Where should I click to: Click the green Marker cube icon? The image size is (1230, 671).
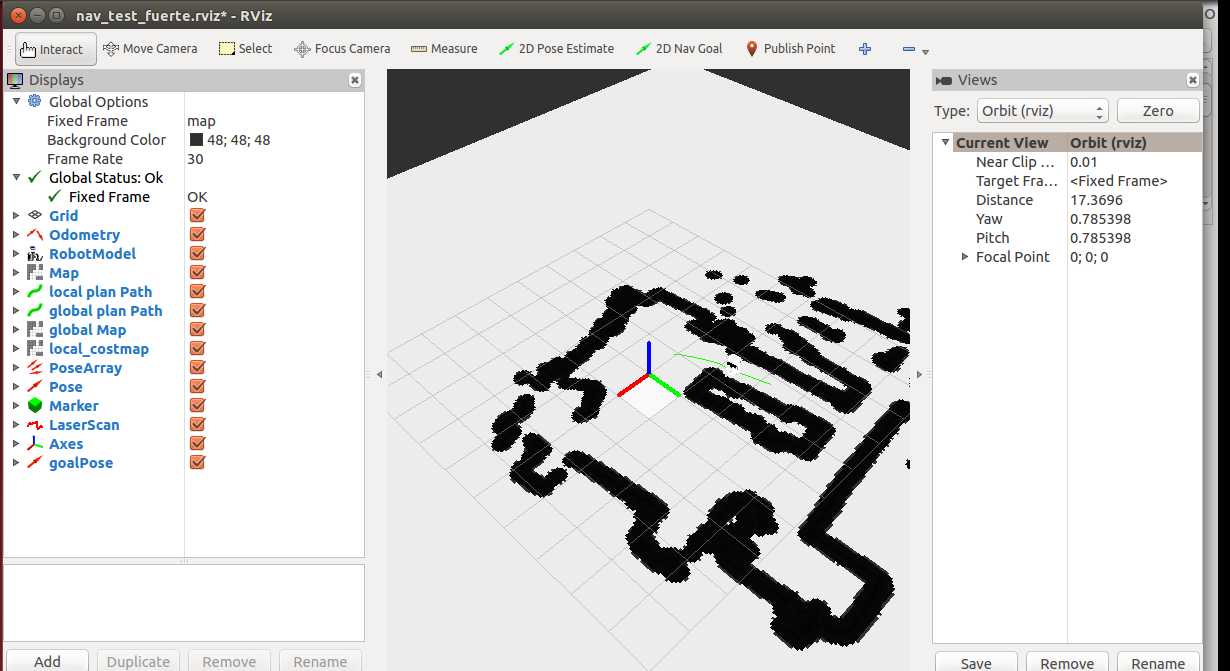[34, 406]
